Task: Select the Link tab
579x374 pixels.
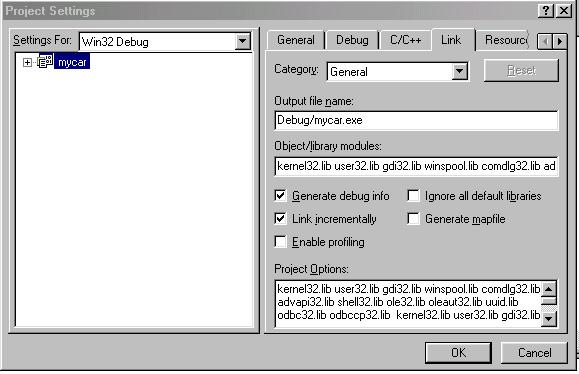Action: (x=451, y=40)
